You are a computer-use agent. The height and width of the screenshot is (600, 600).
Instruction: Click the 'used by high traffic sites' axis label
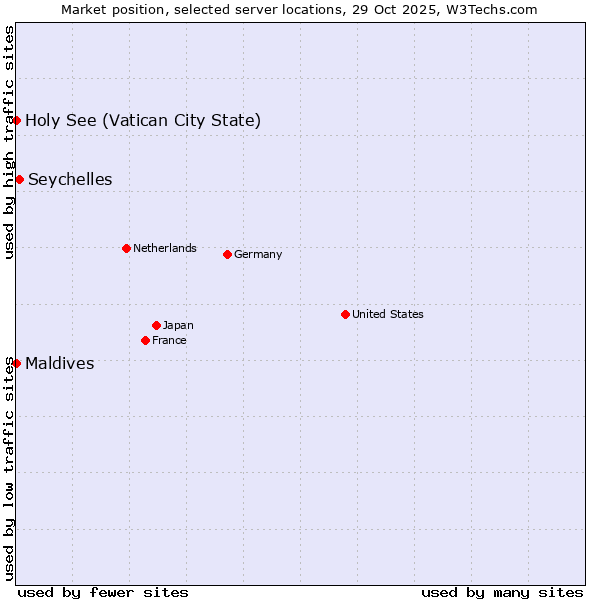[9, 142]
